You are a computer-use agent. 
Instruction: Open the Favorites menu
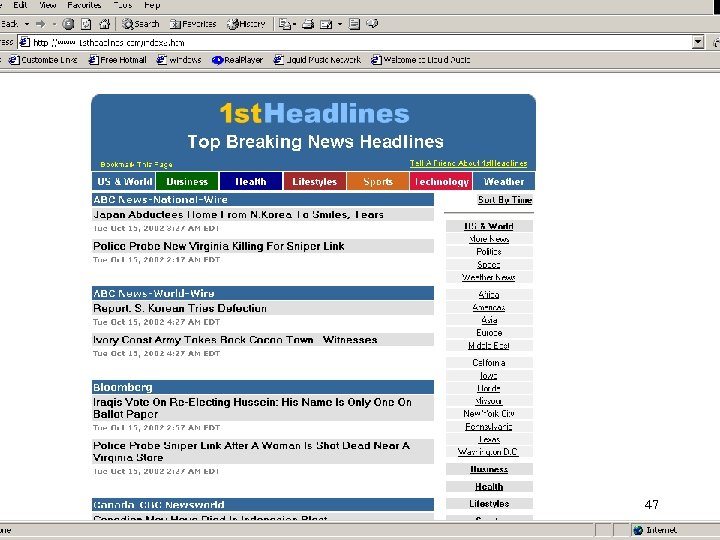tap(84, 5)
